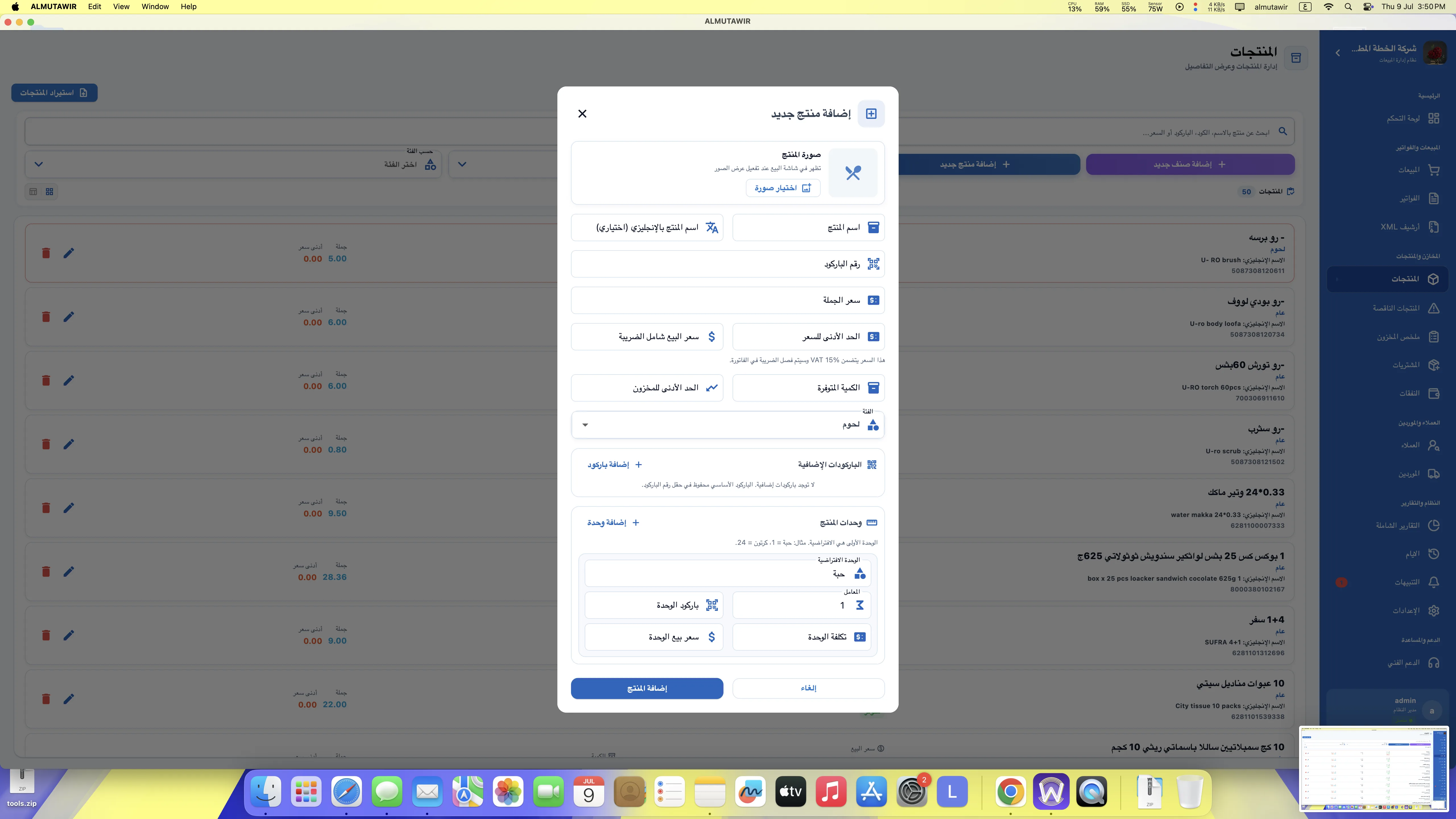
Task: Open لوحة التحكم in sidebar
Action: pyautogui.click(x=1388, y=118)
